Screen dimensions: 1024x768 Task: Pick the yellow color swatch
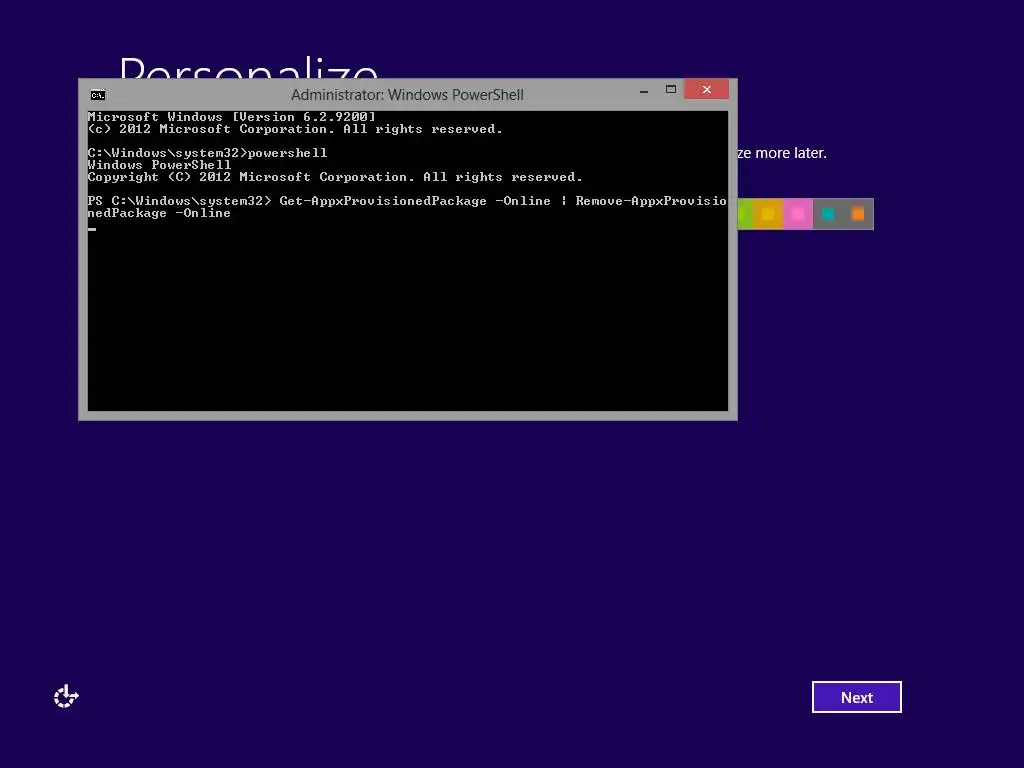(x=768, y=214)
